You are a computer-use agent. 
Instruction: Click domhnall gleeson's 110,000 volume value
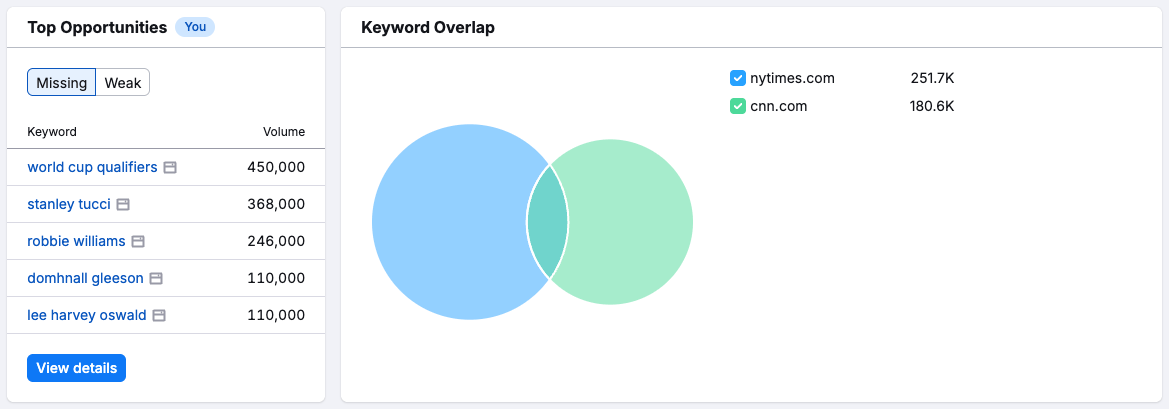(276, 279)
